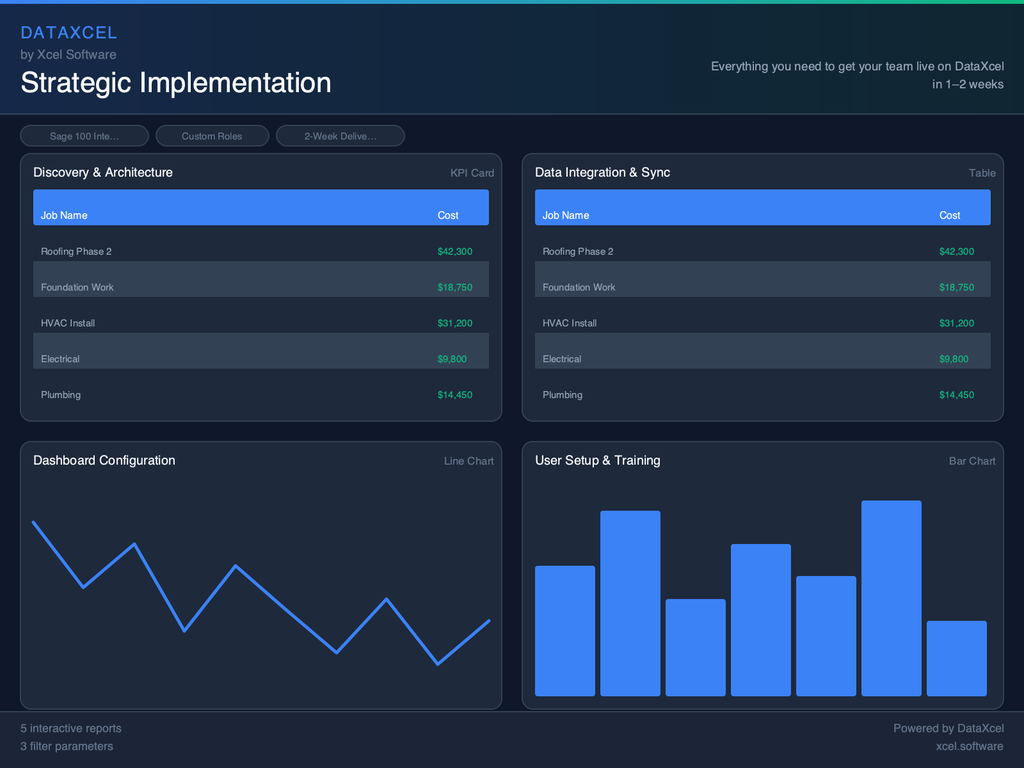Select Foundation Work in Data Integration table
This screenshot has width=1024, height=768.
coord(763,287)
